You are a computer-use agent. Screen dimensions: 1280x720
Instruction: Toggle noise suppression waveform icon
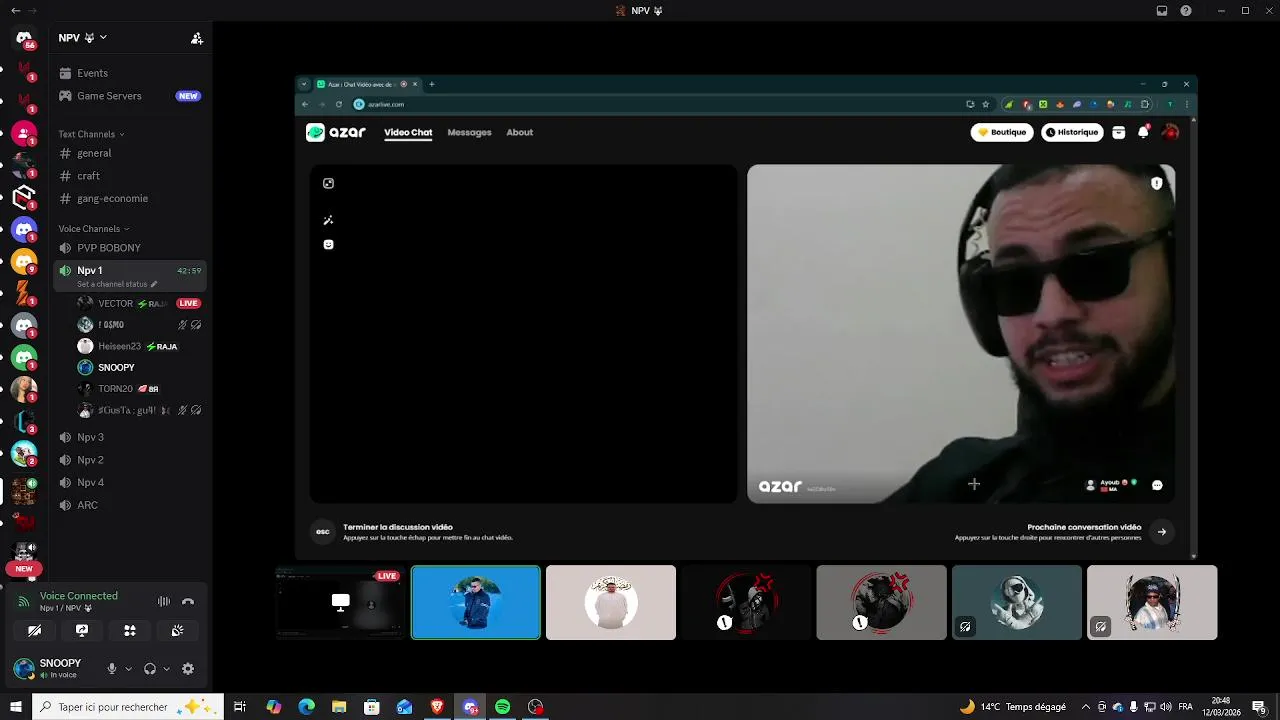tap(164, 601)
